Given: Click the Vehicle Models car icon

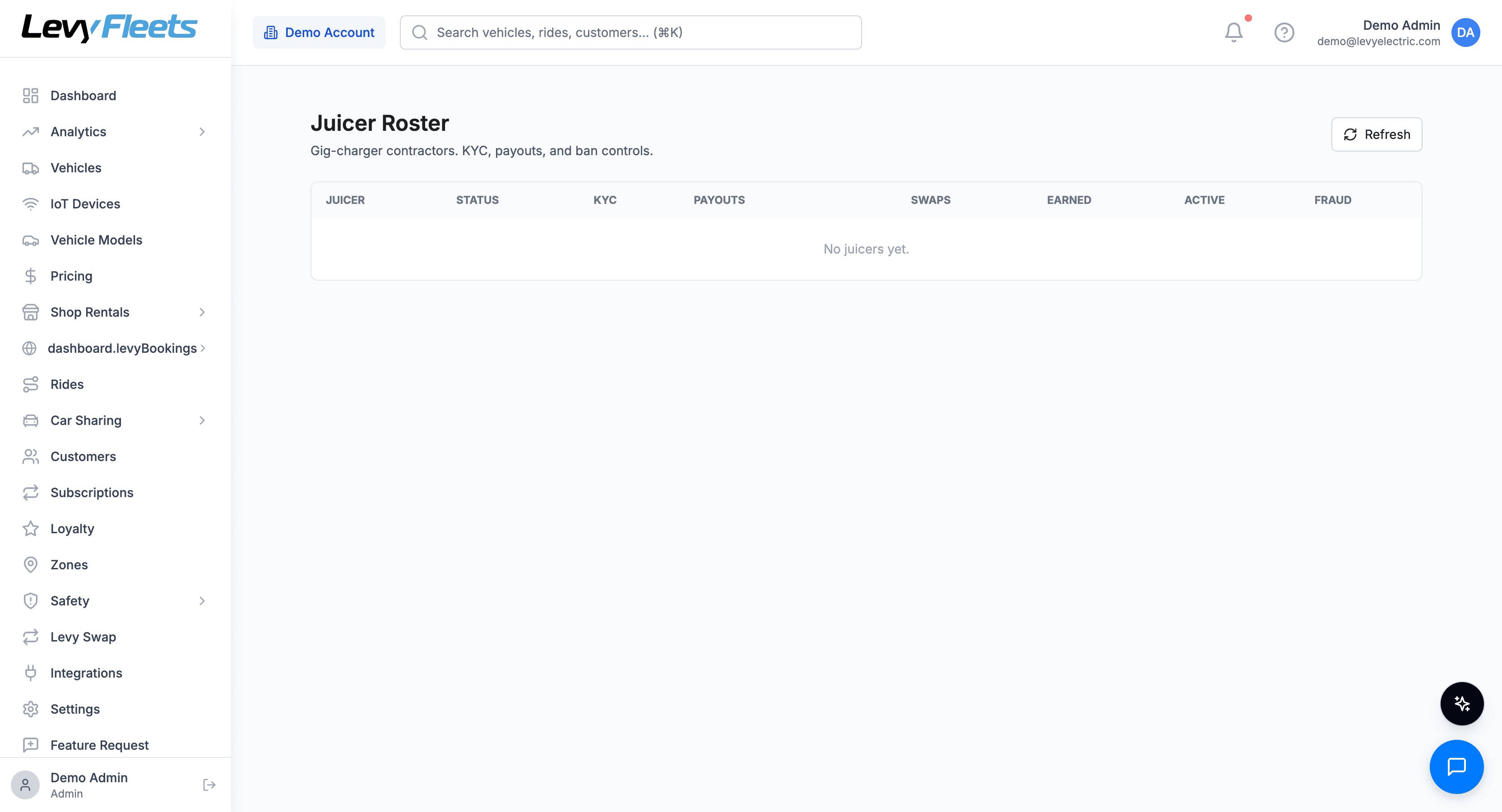Looking at the screenshot, I should (30, 240).
